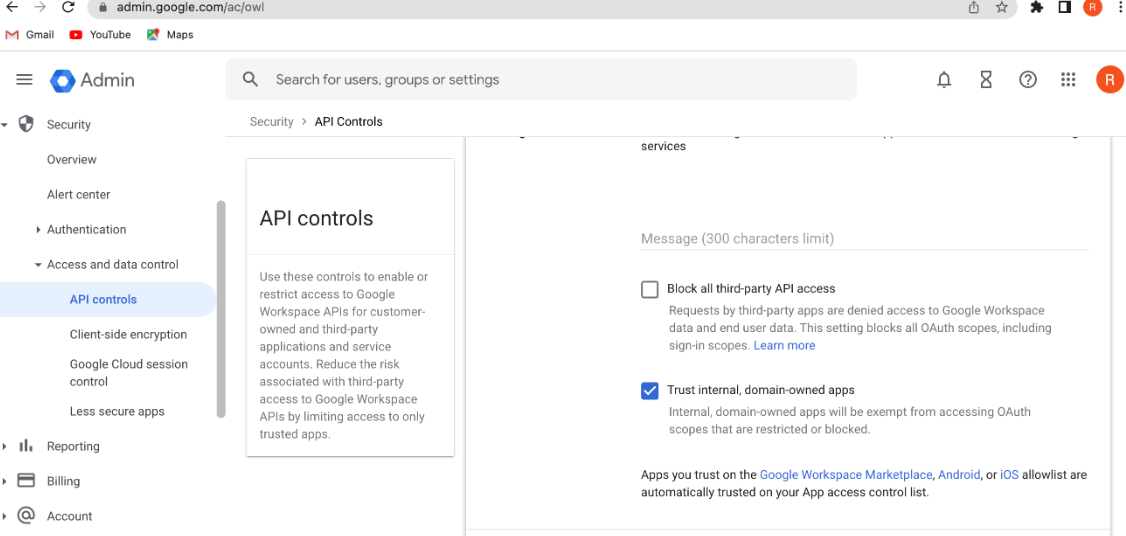Open the help question mark icon

(x=1028, y=80)
